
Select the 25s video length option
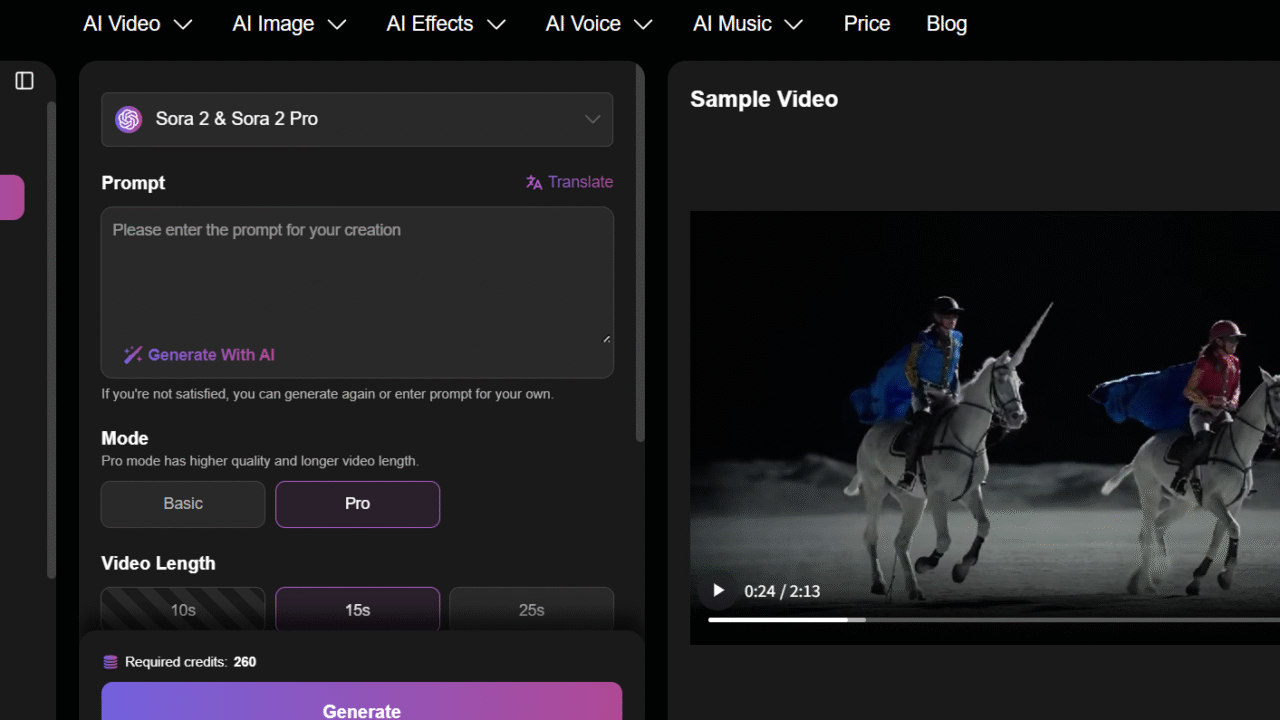[531, 609]
